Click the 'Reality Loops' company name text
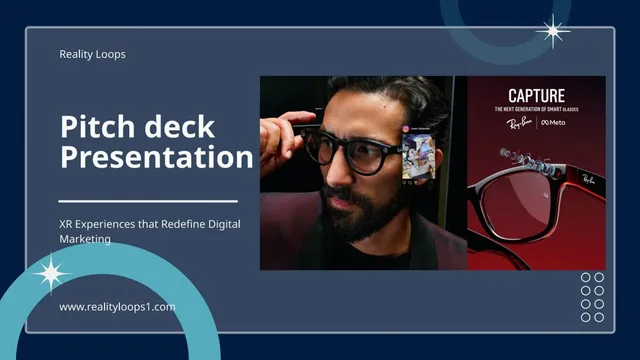Screen dimensions: 640x360 [x=92, y=54]
